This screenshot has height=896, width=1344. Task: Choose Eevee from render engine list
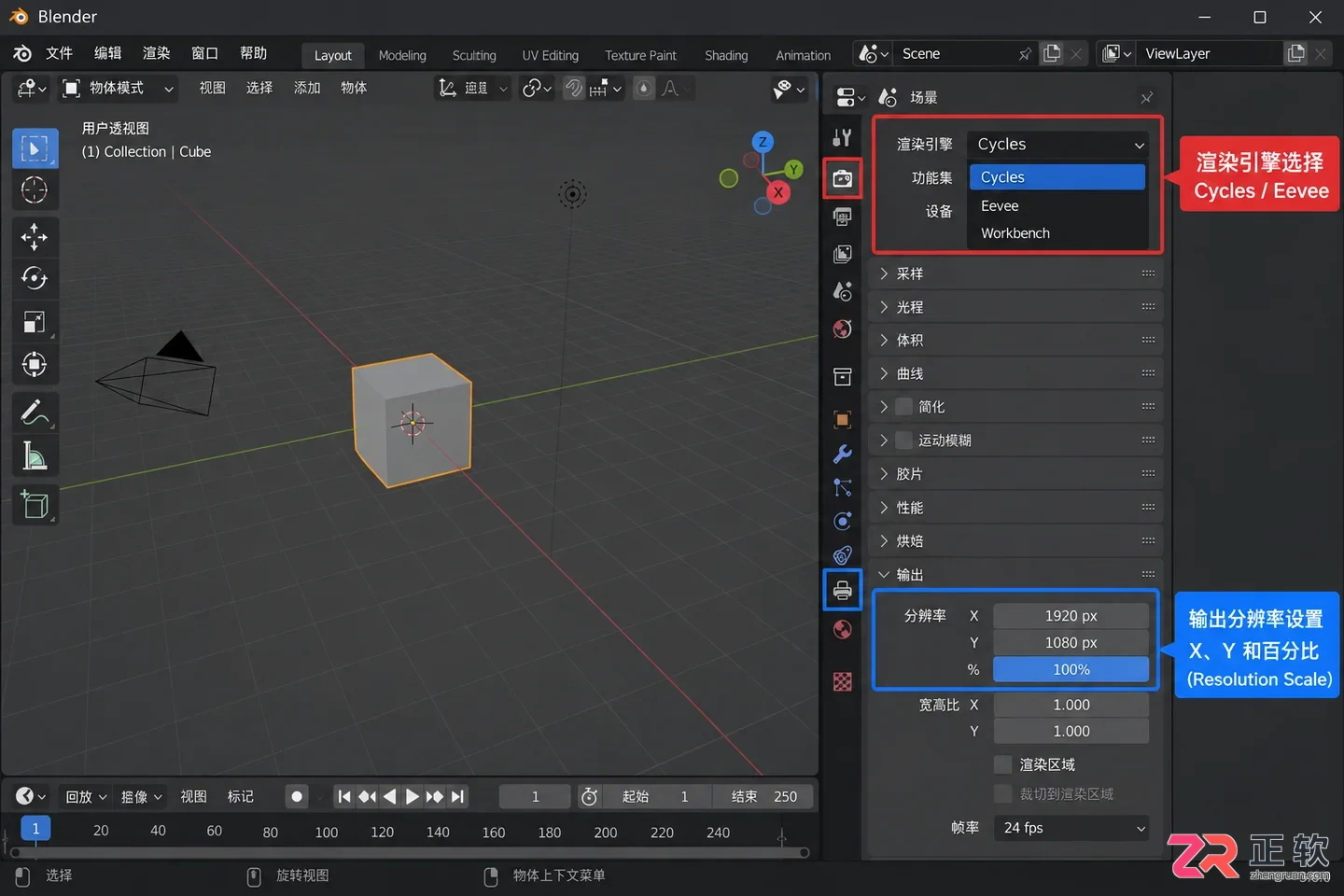pyautogui.click(x=1057, y=205)
